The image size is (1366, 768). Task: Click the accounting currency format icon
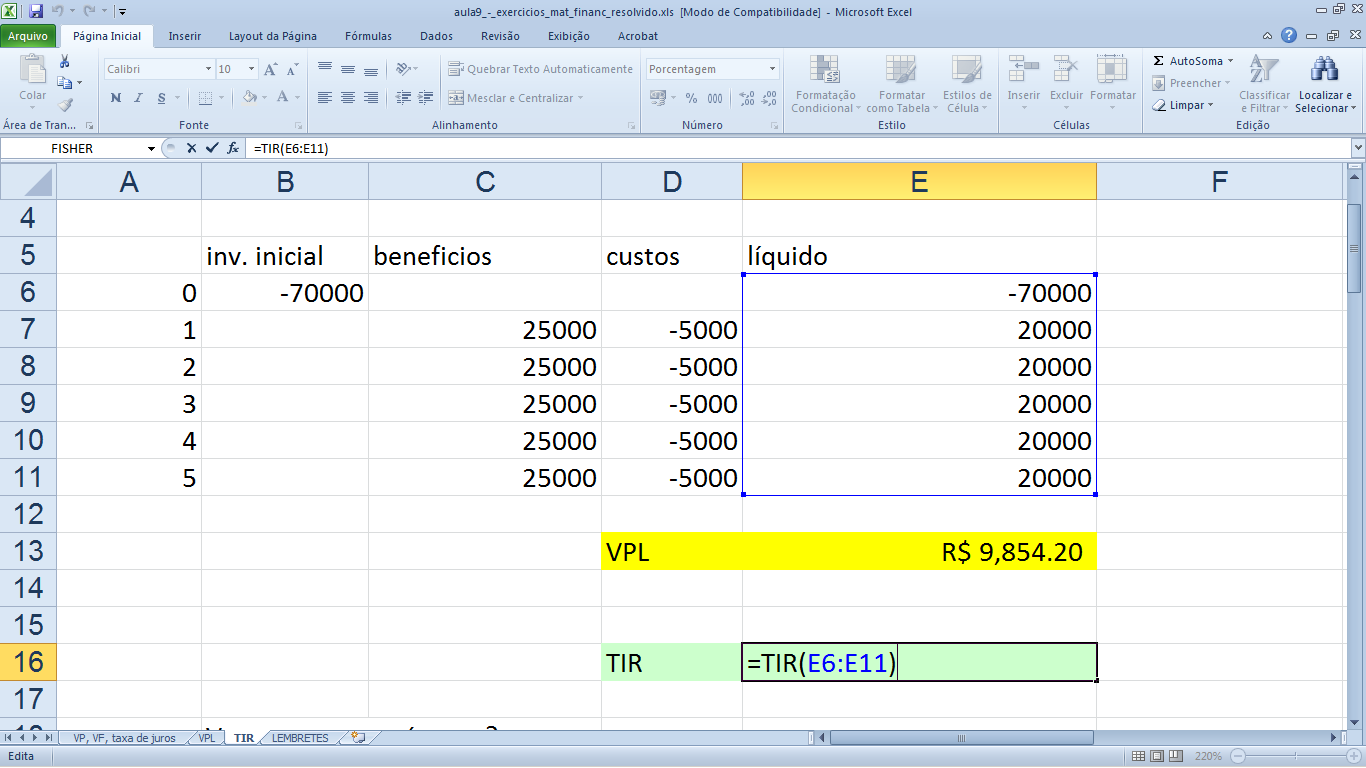point(658,98)
